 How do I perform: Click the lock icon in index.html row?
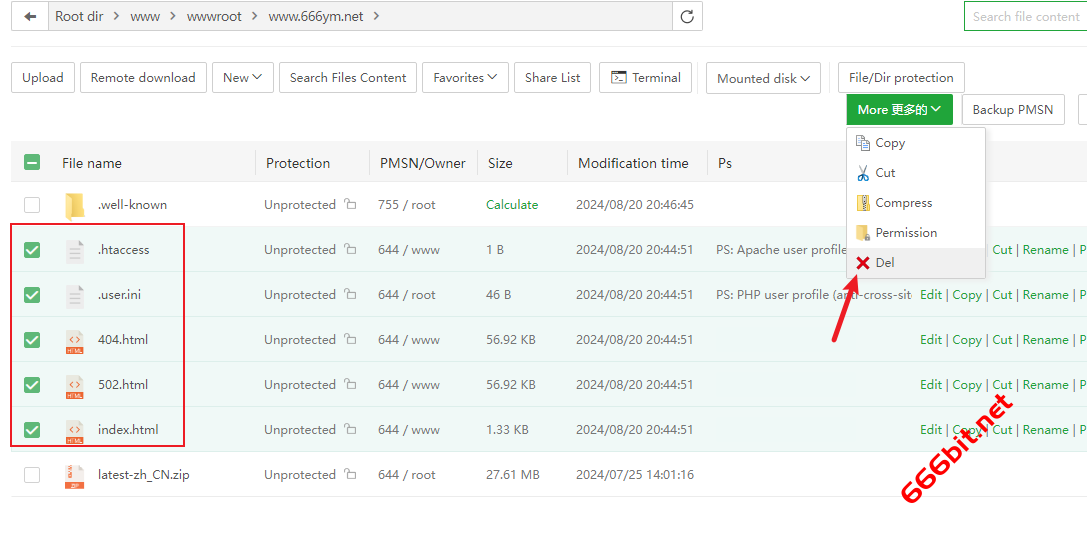350,430
